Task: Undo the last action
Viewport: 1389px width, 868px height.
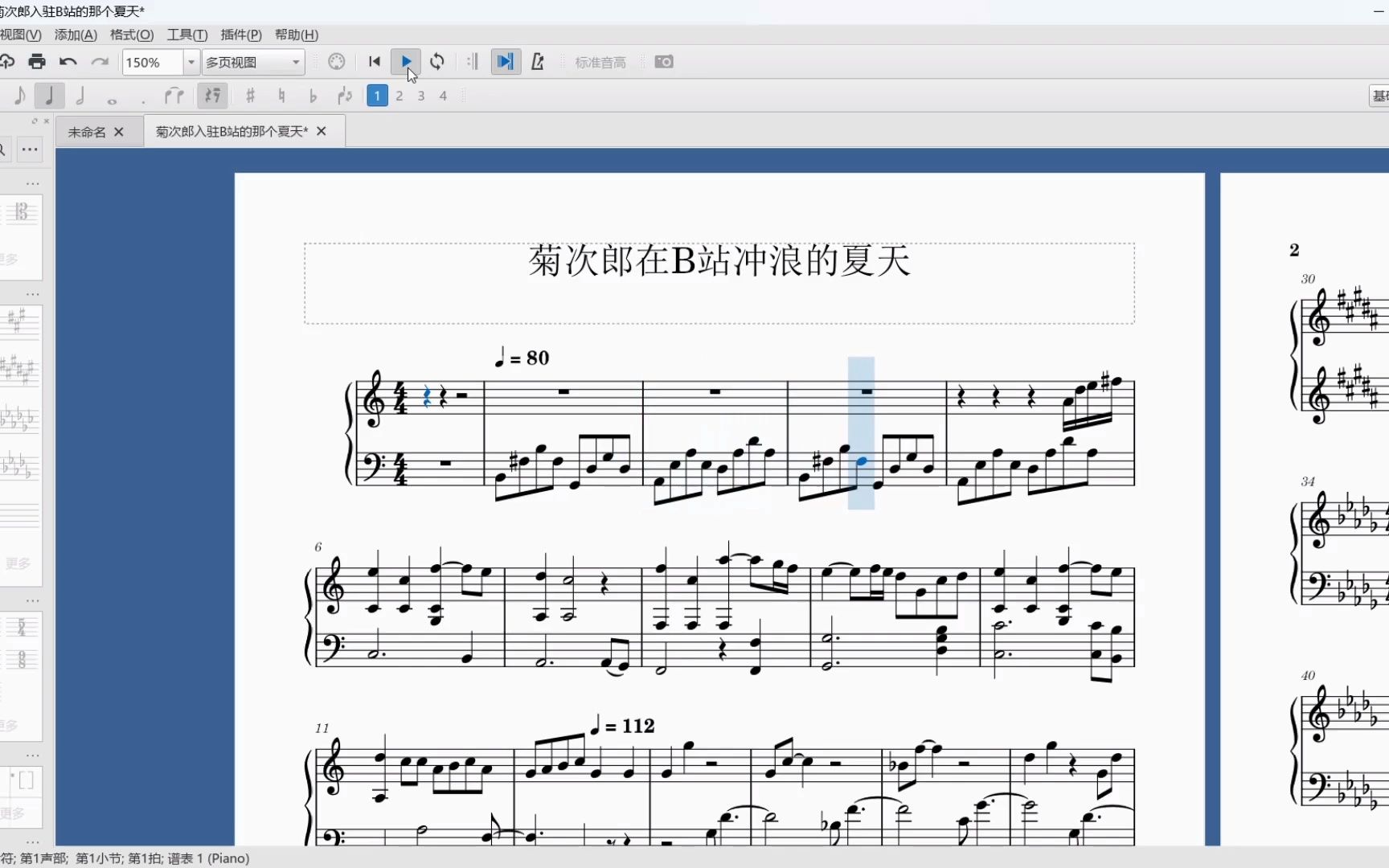Action: 68,62
